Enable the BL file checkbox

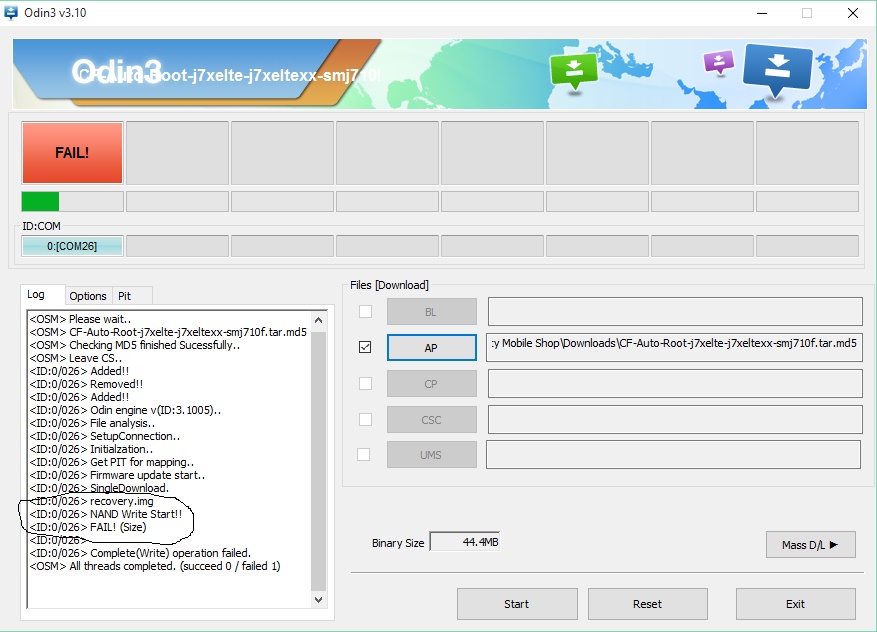tap(365, 312)
